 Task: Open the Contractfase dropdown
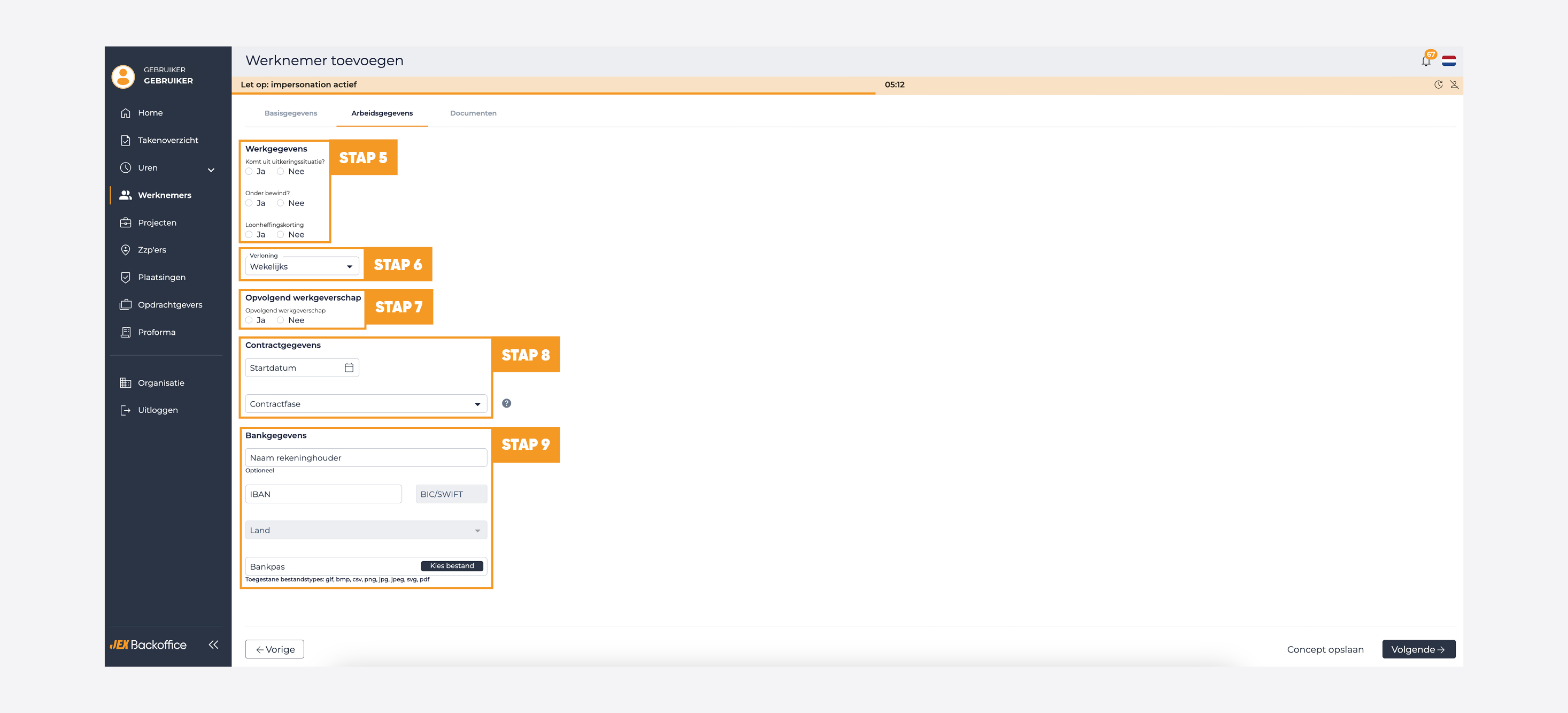[x=366, y=404]
